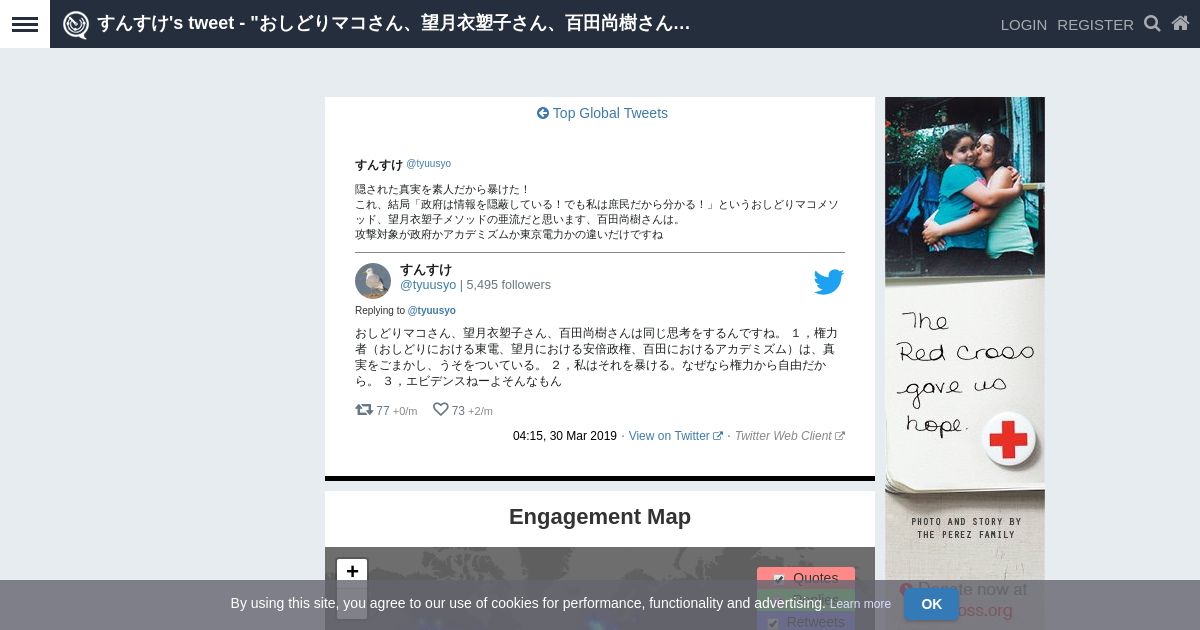Click external link icon after Twitter Web Client
The height and width of the screenshot is (630, 1200).
pos(840,436)
